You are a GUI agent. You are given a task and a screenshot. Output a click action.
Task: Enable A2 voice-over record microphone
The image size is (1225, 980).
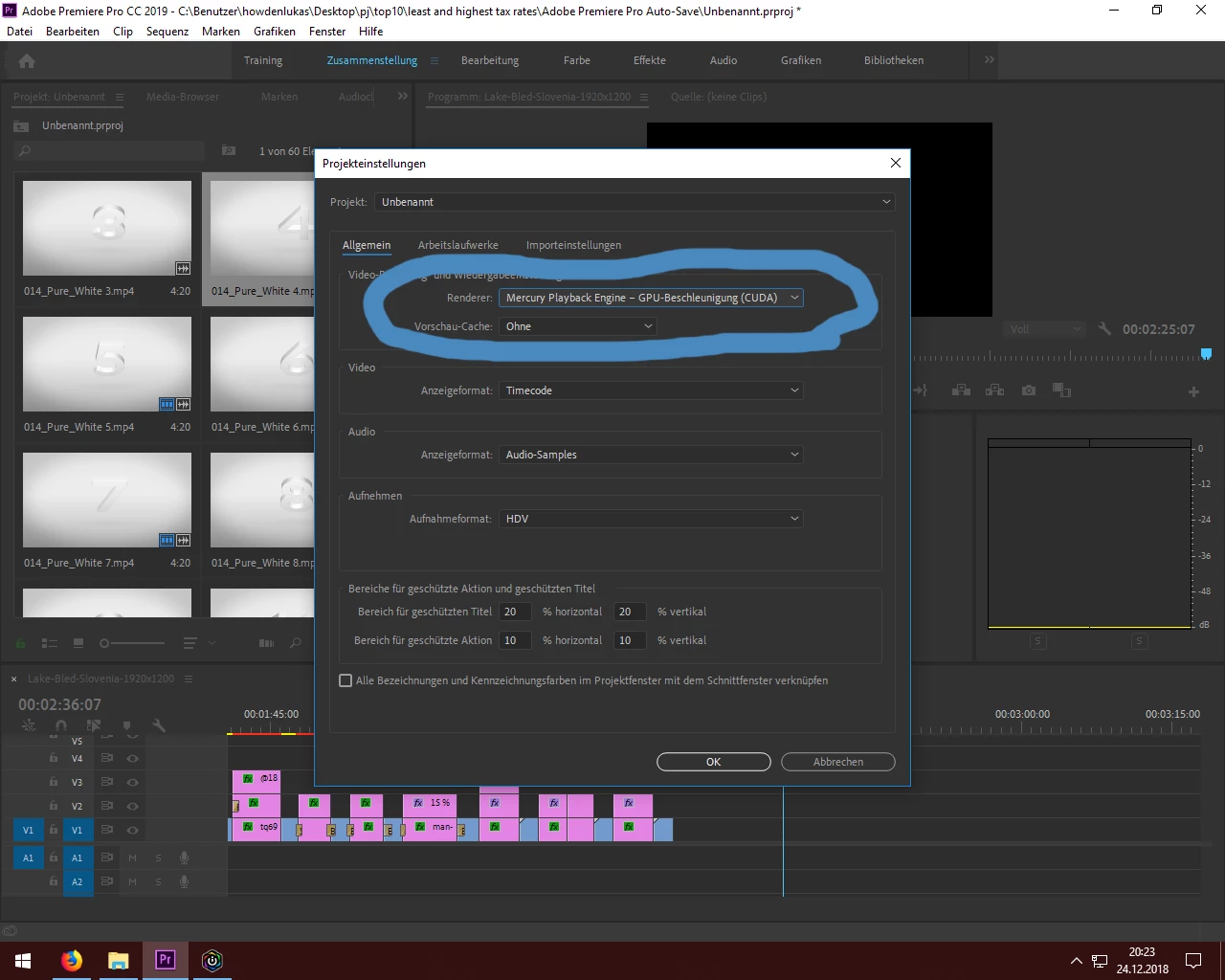pyautogui.click(x=184, y=881)
